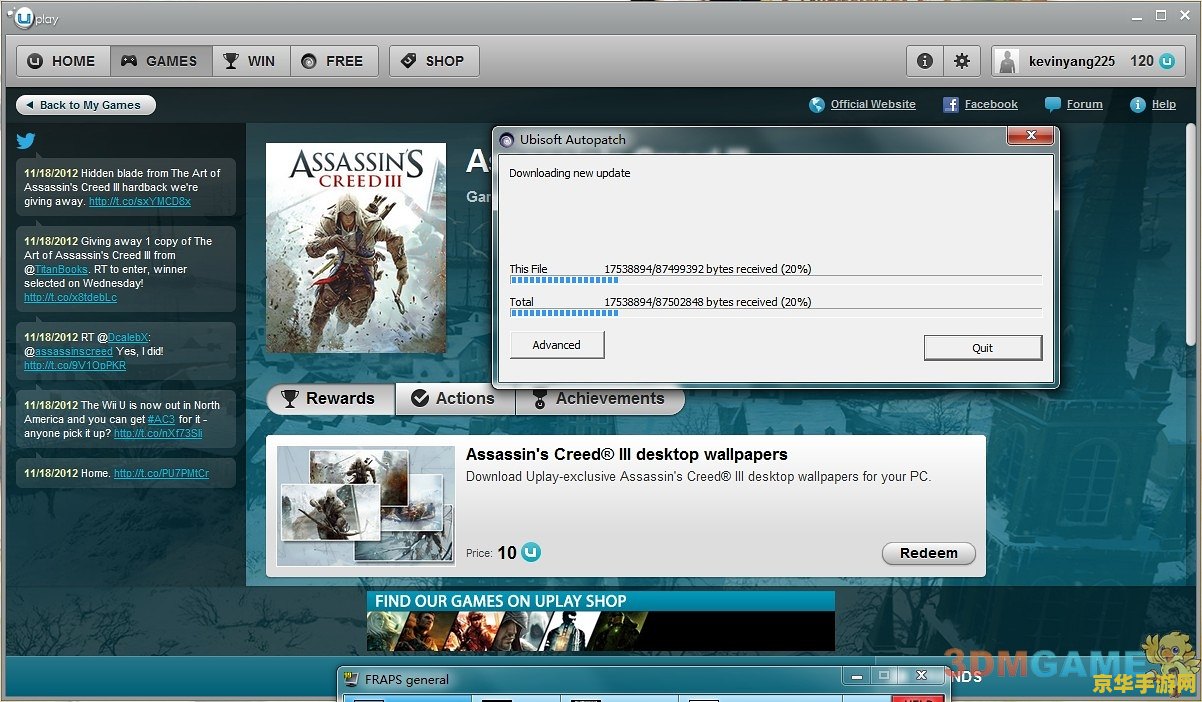Redeem the desktop wallpapers reward

[x=929, y=553]
